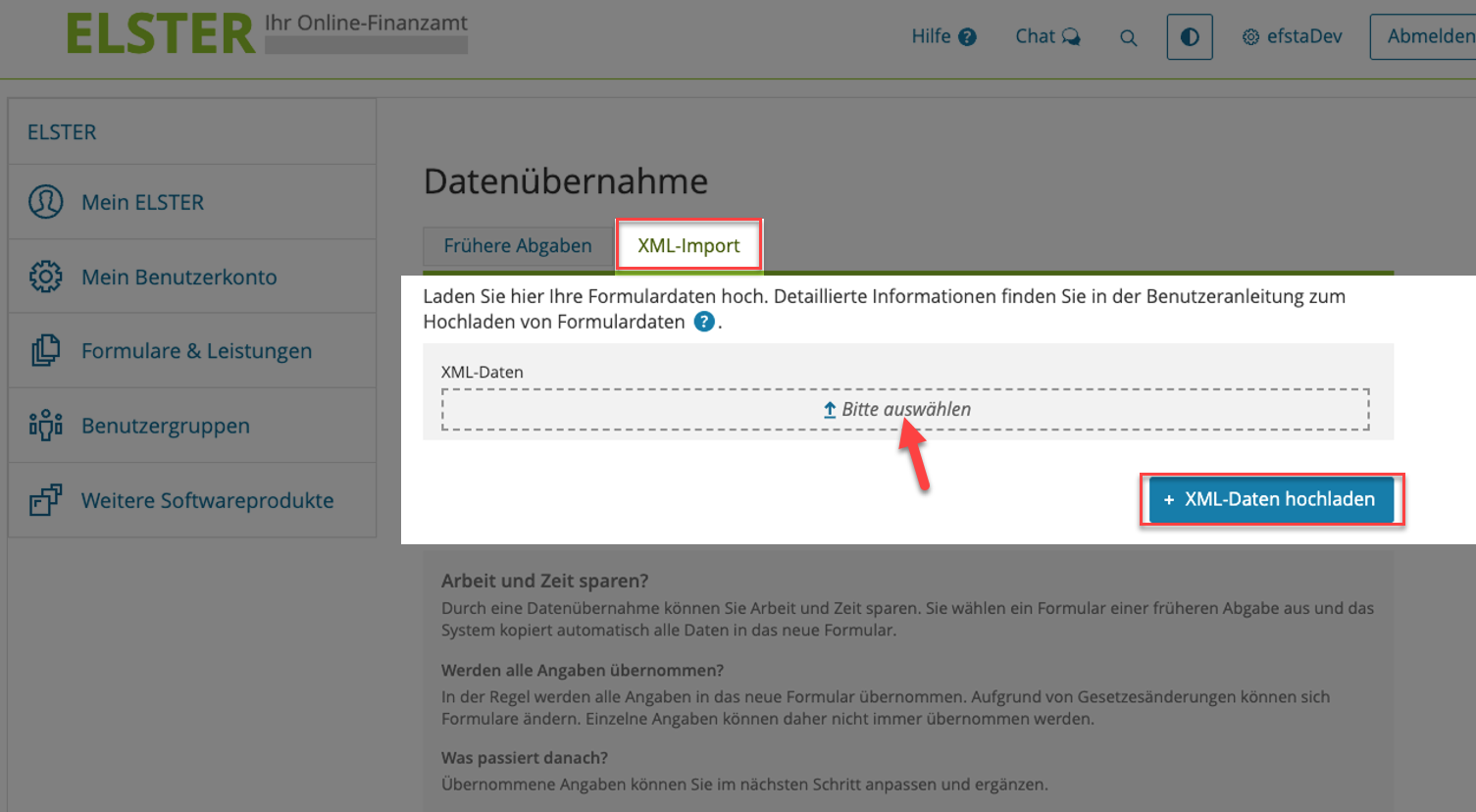1476x812 pixels.
Task: Switch to Frühere Abgaben tab
Action: (x=518, y=246)
